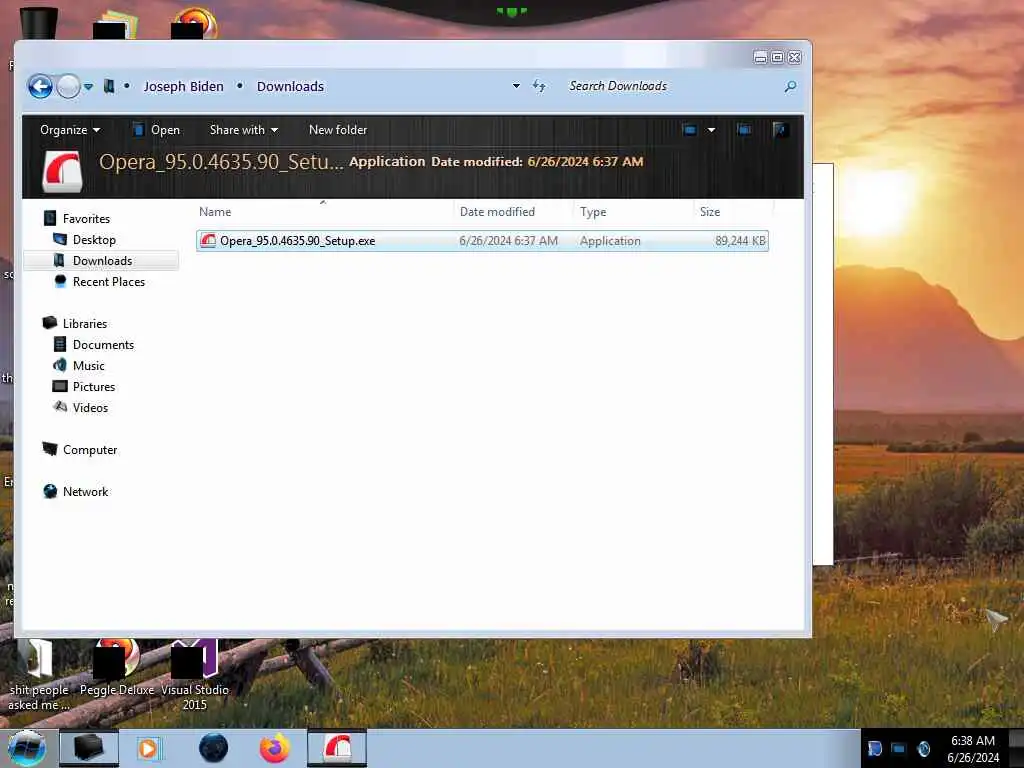The image size is (1024, 768).
Task: Click the search magnifier icon
Action: pyautogui.click(x=790, y=86)
